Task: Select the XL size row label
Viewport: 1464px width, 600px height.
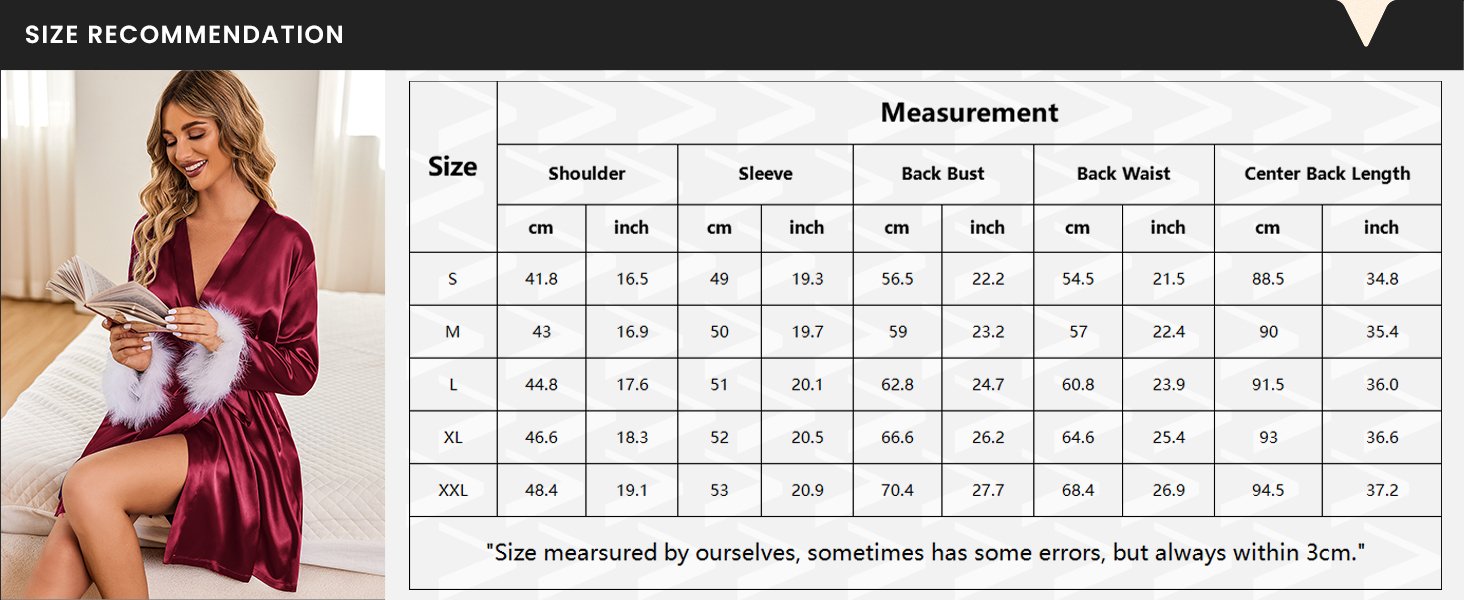Action: click(453, 438)
